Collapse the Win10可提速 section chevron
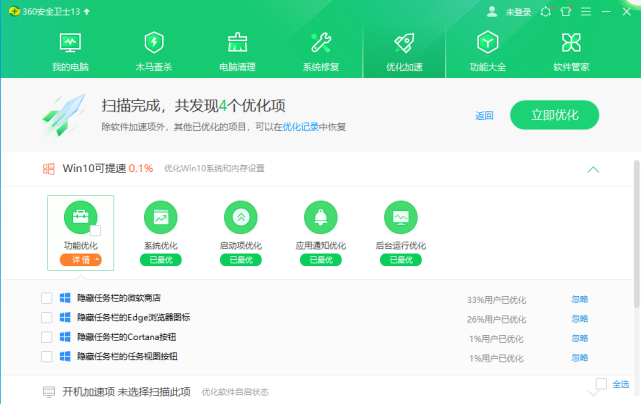The width and height of the screenshot is (641, 404). pyautogui.click(x=593, y=169)
